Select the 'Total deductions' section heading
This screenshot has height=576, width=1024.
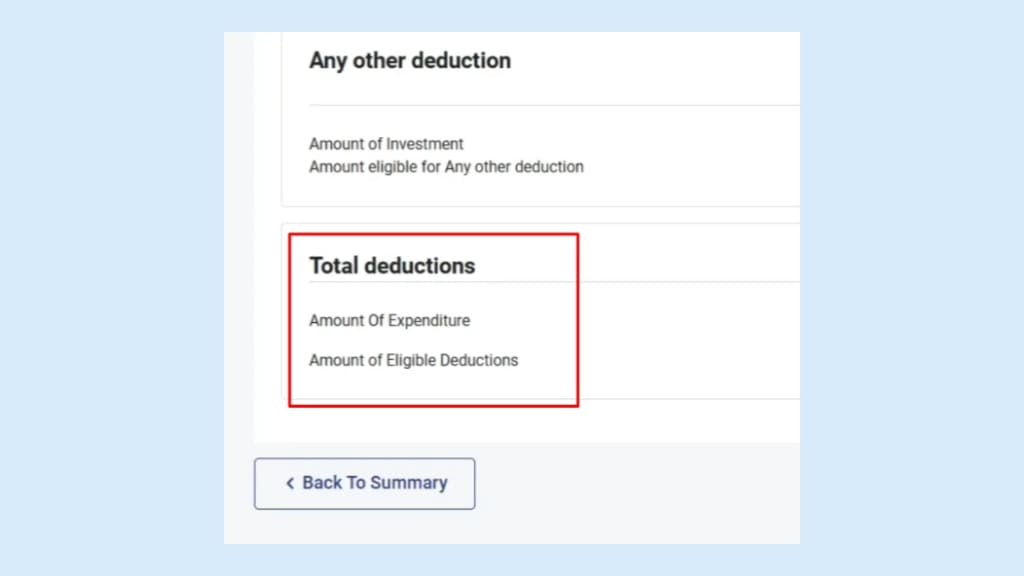391,265
